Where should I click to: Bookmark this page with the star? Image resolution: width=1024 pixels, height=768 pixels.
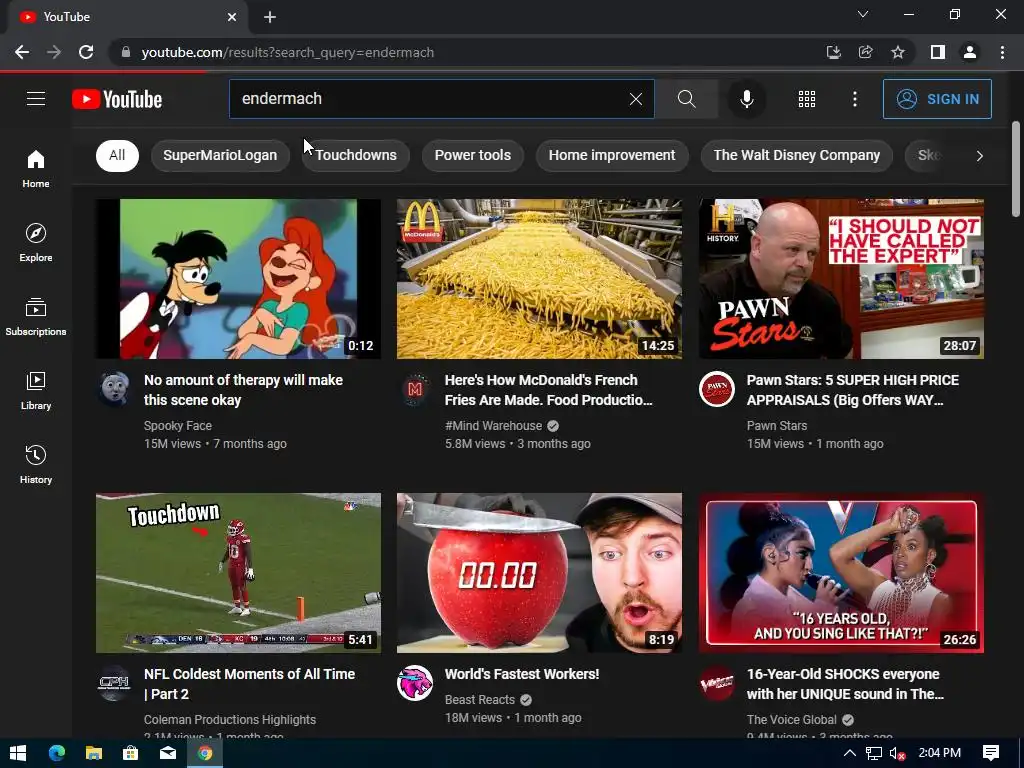coord(898,52)
